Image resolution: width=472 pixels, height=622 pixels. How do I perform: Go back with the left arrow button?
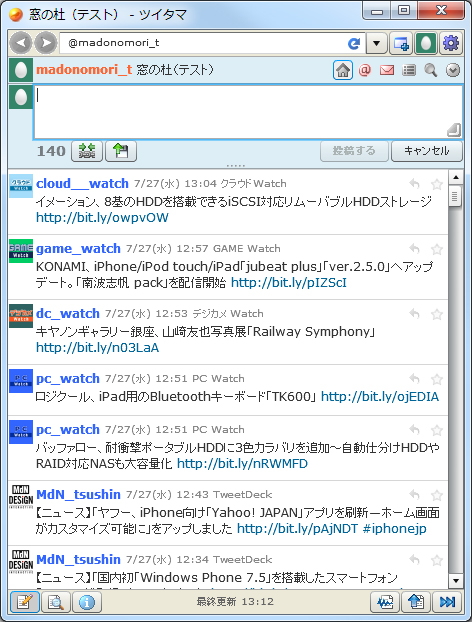21,42
